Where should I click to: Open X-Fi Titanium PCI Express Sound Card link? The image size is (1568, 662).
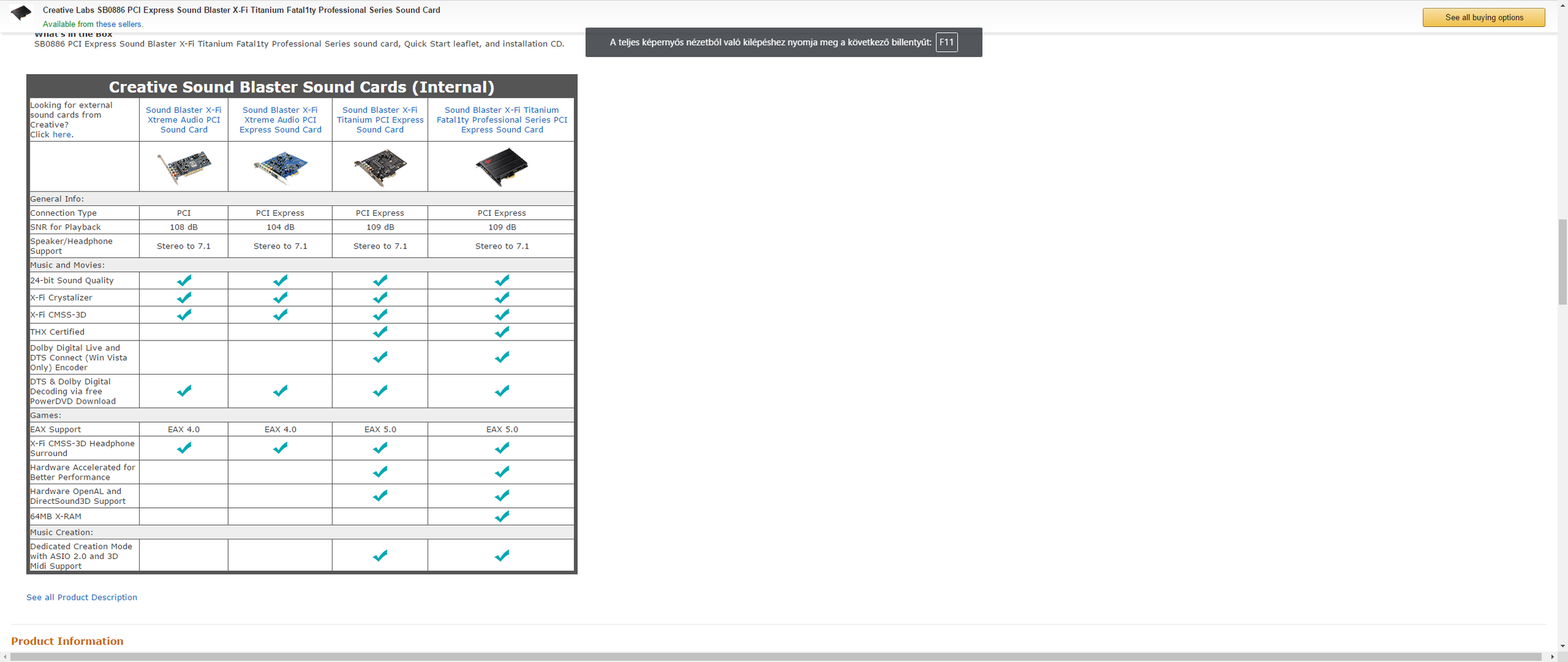click(380, 120)
